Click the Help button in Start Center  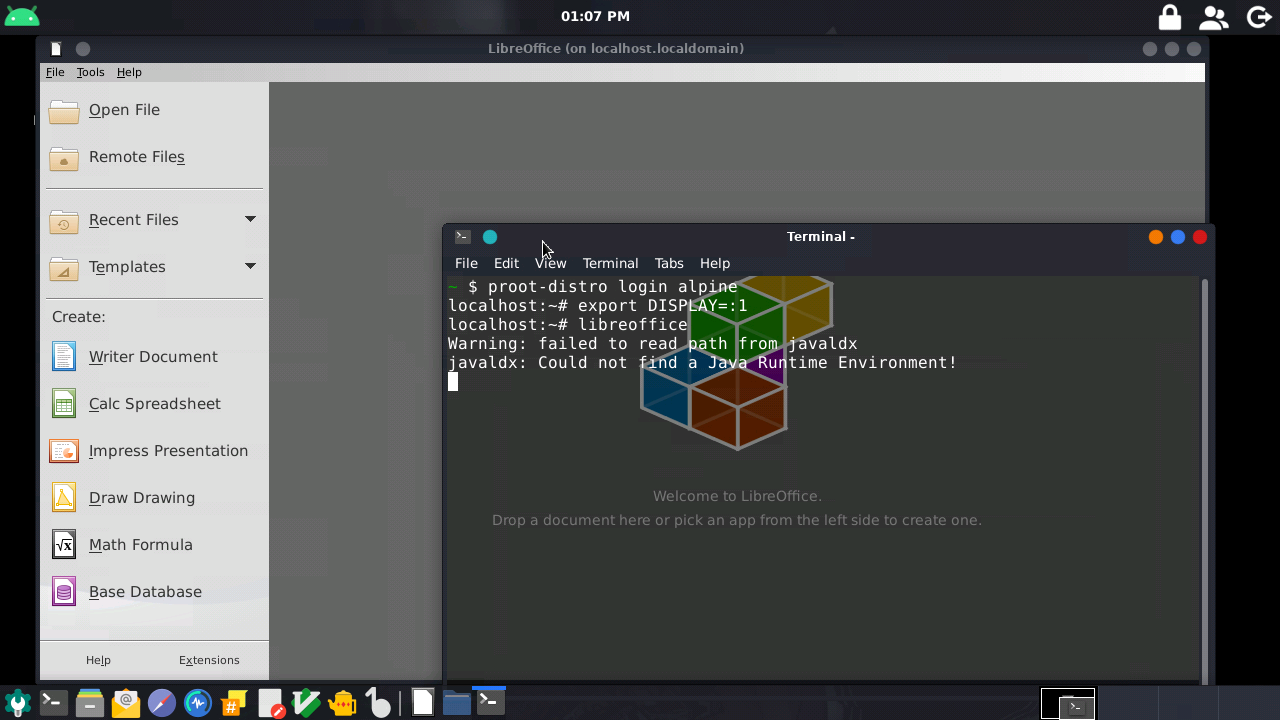pyautogui.click(x=98, y=660)
